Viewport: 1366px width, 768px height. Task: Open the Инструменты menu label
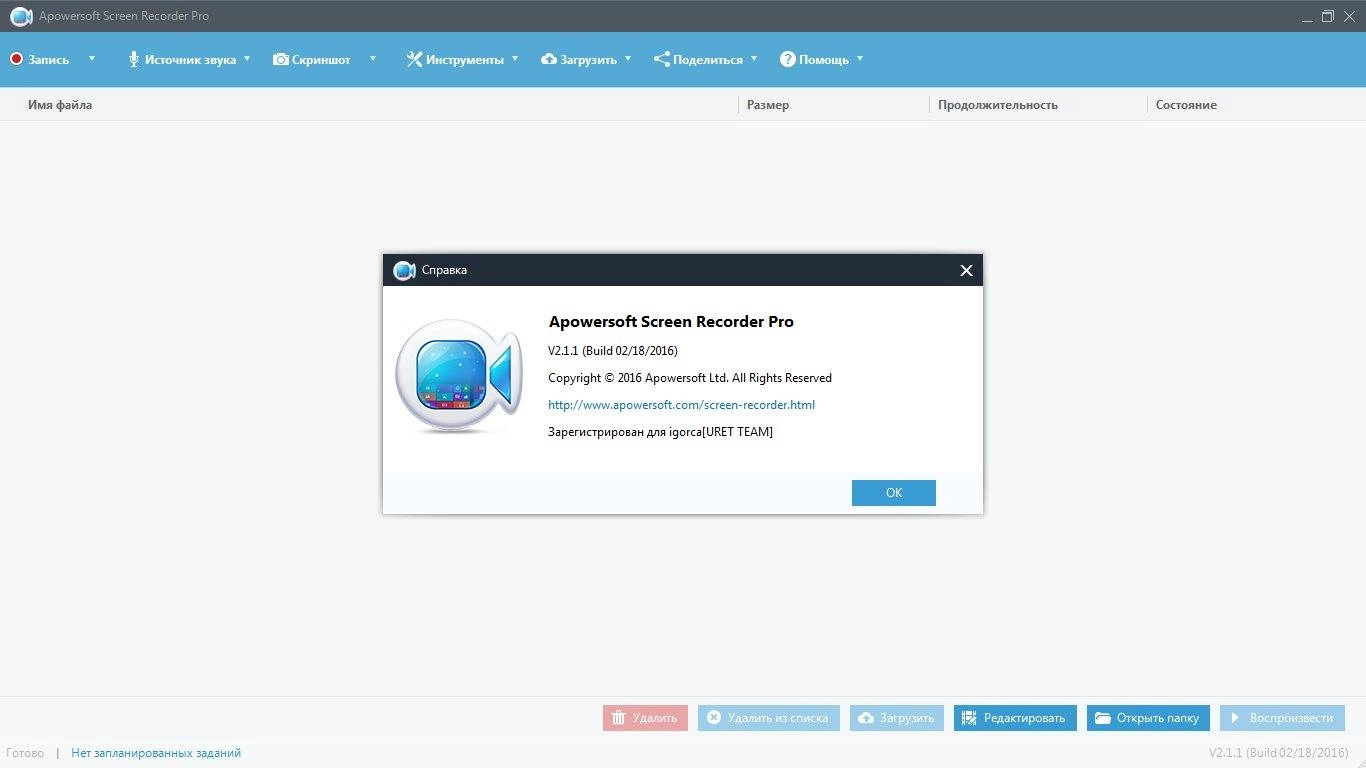(465, 60)
